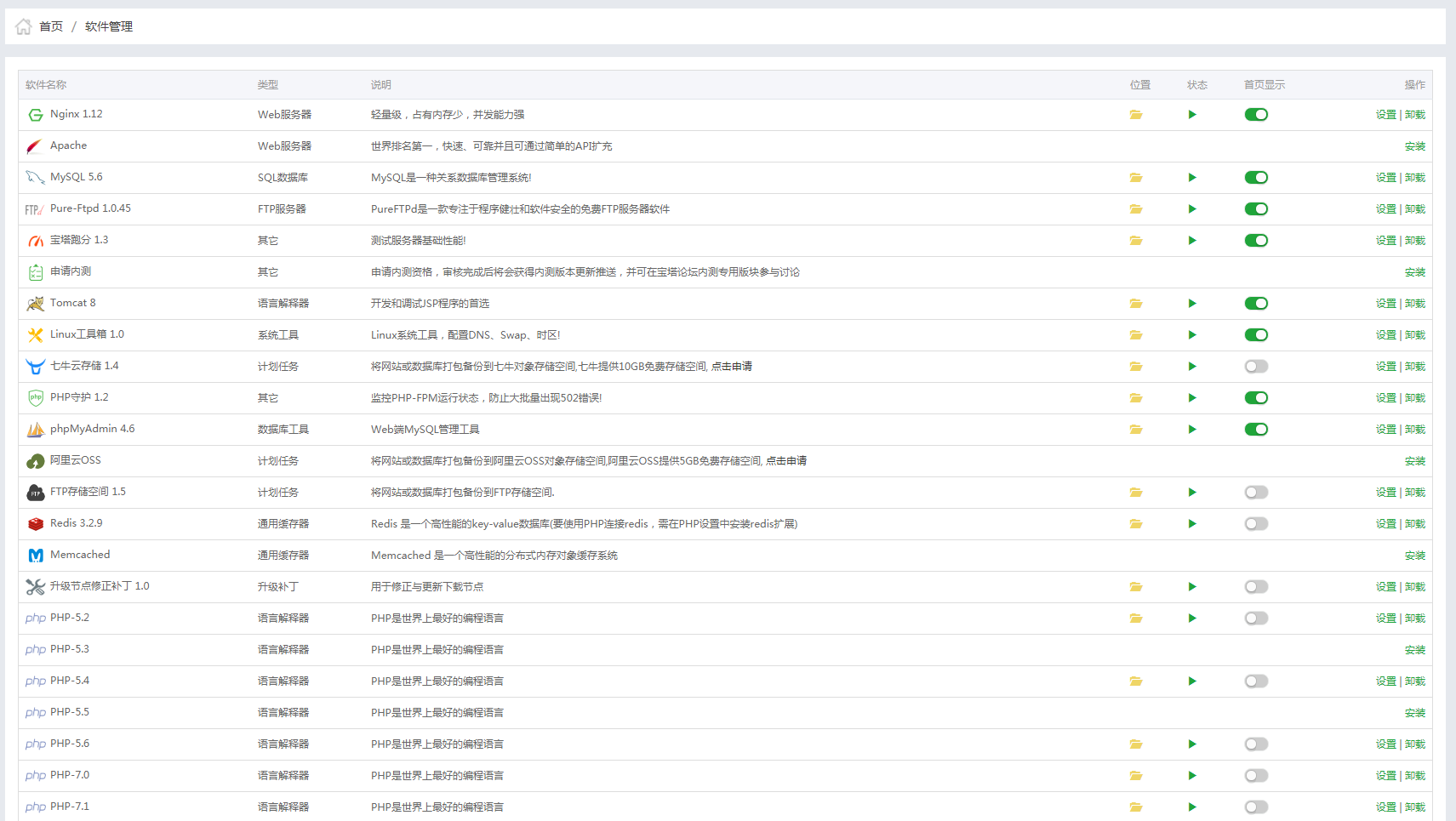1456x821 pixels.
Task: Go to 首页 in breadcrumb
Action: point(51,26)
